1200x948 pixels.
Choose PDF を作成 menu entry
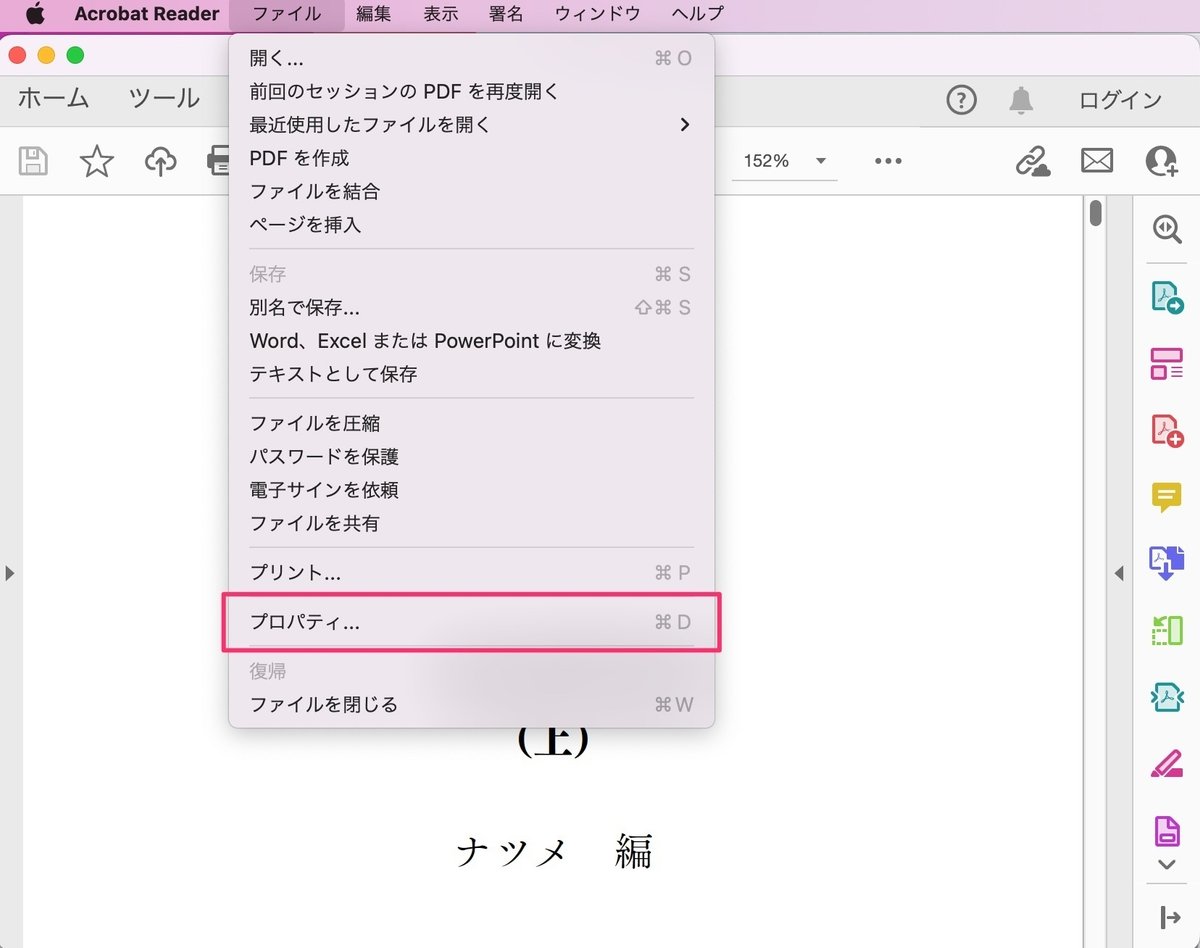471,158
